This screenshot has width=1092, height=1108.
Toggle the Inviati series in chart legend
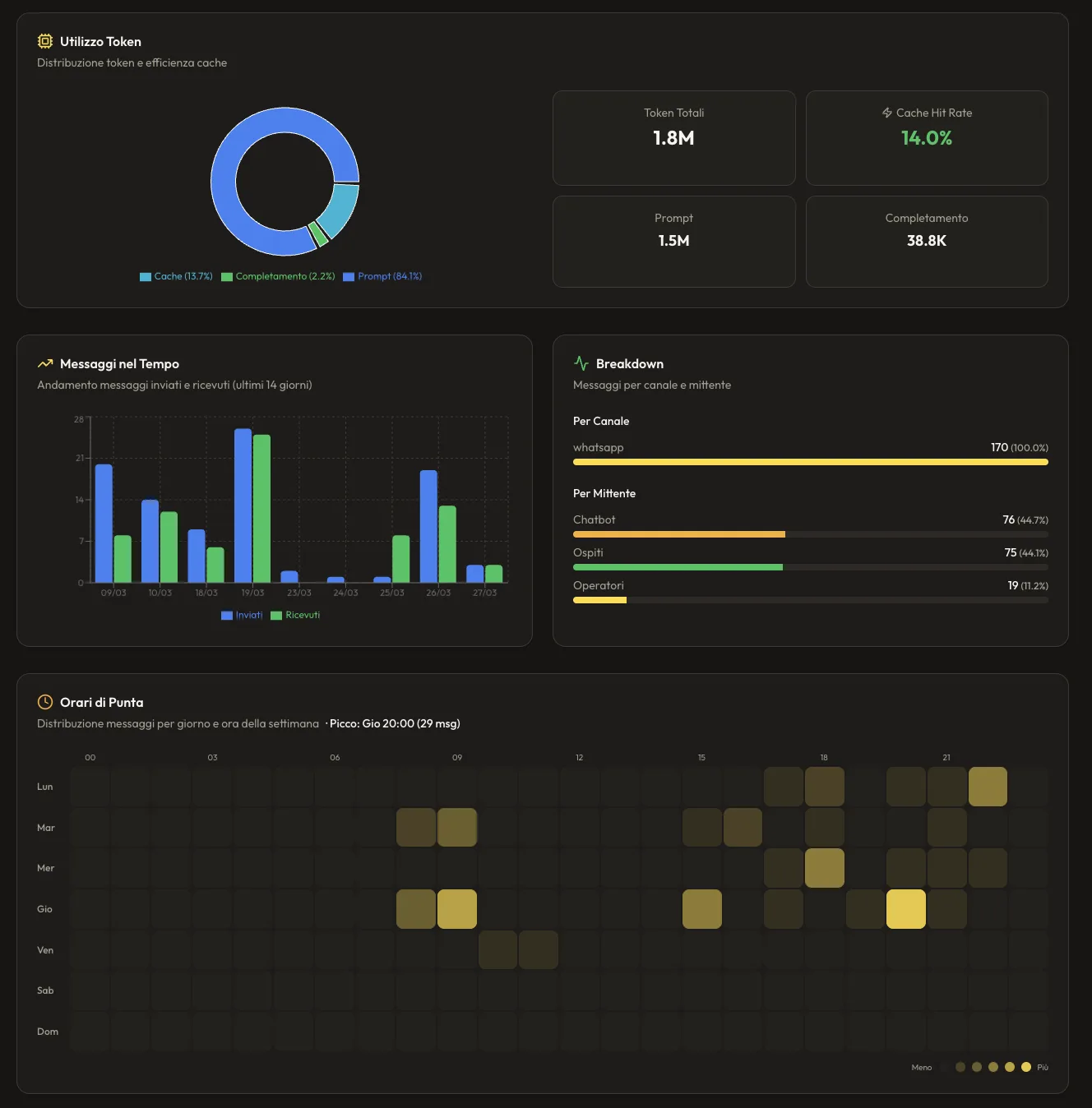pyautogui.click(x=242, y=615)
